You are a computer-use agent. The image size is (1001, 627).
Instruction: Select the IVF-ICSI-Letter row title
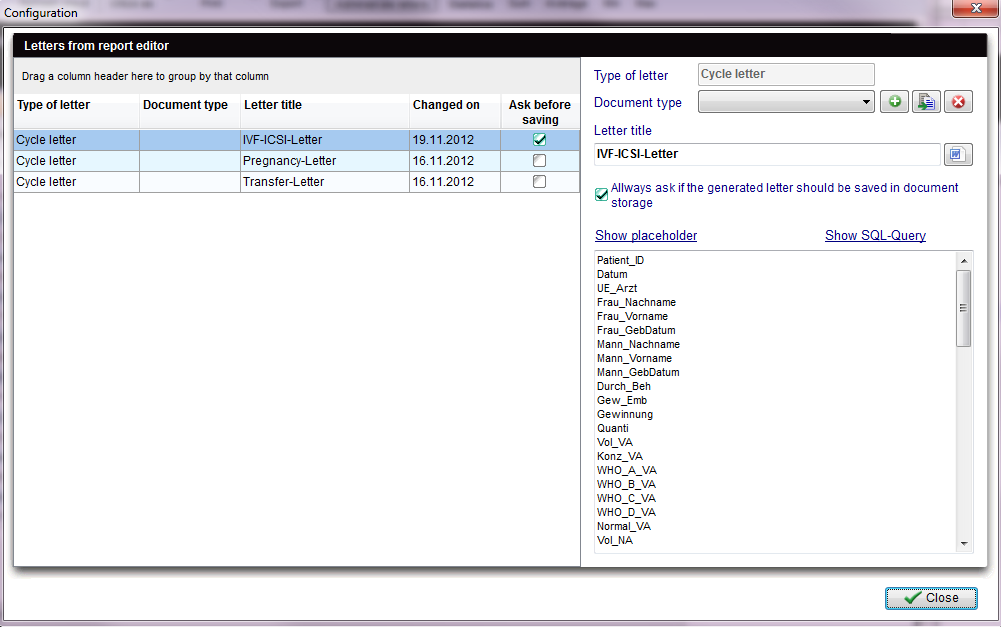[x=282, y=140]
